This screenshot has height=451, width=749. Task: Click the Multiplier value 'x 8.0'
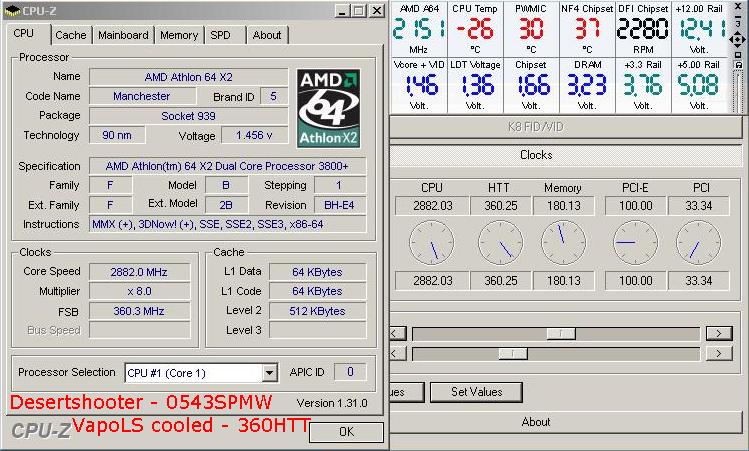tap(139, 291)
